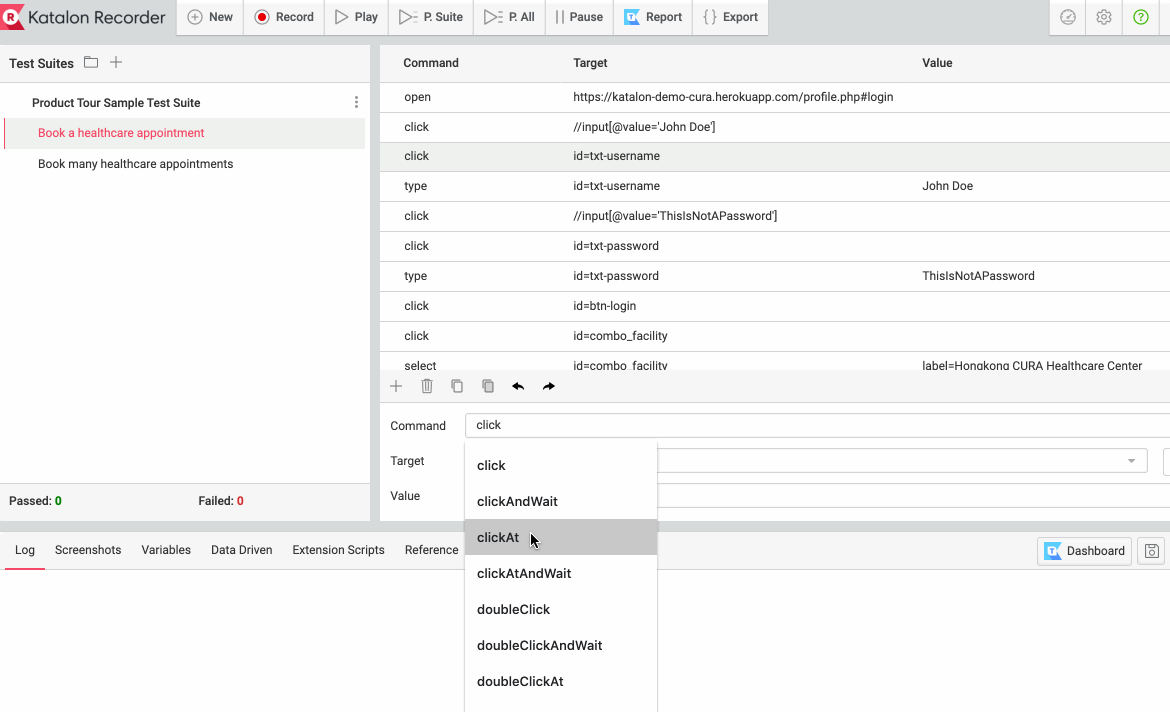Click the Command input field containing click
This screenshot has width=1170, height=712.
point(817,425)
